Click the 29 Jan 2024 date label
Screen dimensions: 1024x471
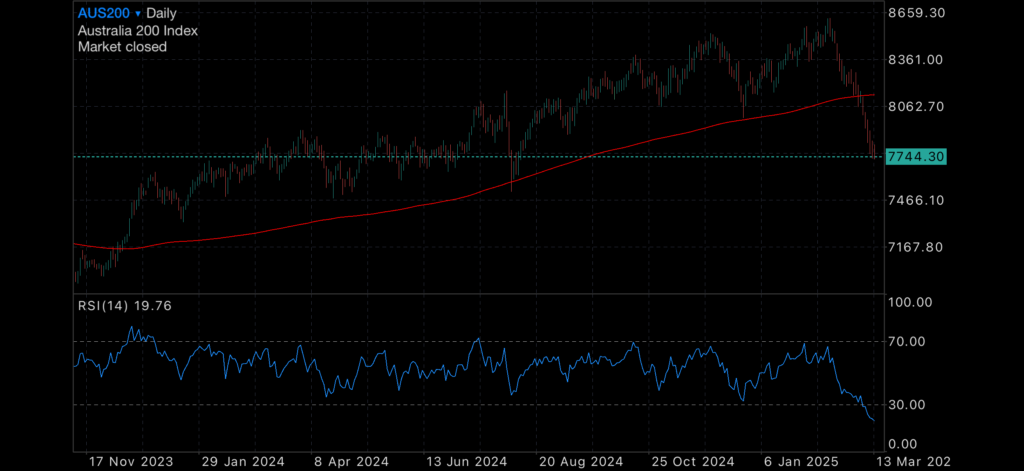coord(243,462)
